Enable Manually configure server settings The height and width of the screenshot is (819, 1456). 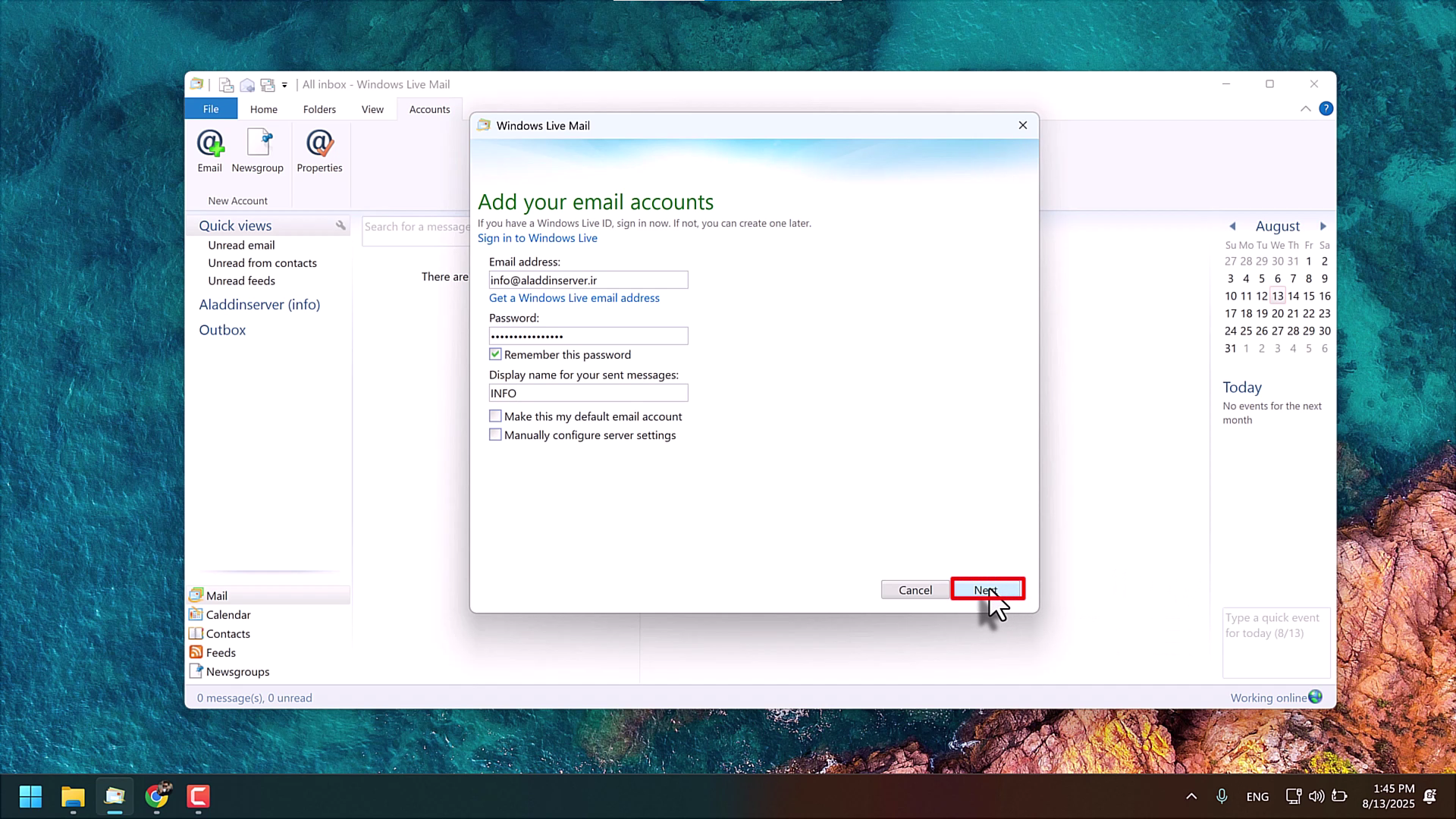(x=495, y=435)
